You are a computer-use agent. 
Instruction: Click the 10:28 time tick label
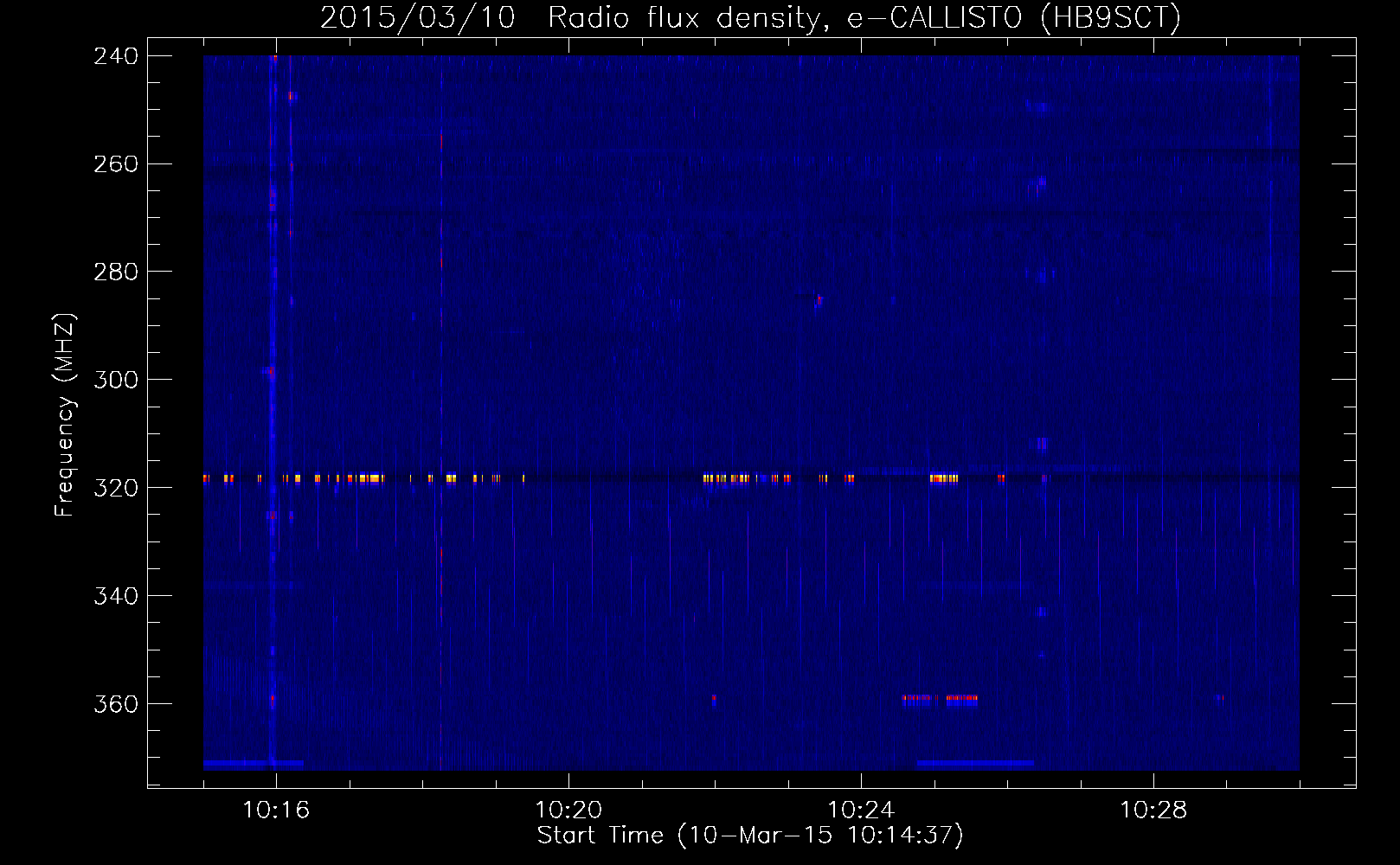(x=1153, y=811)
